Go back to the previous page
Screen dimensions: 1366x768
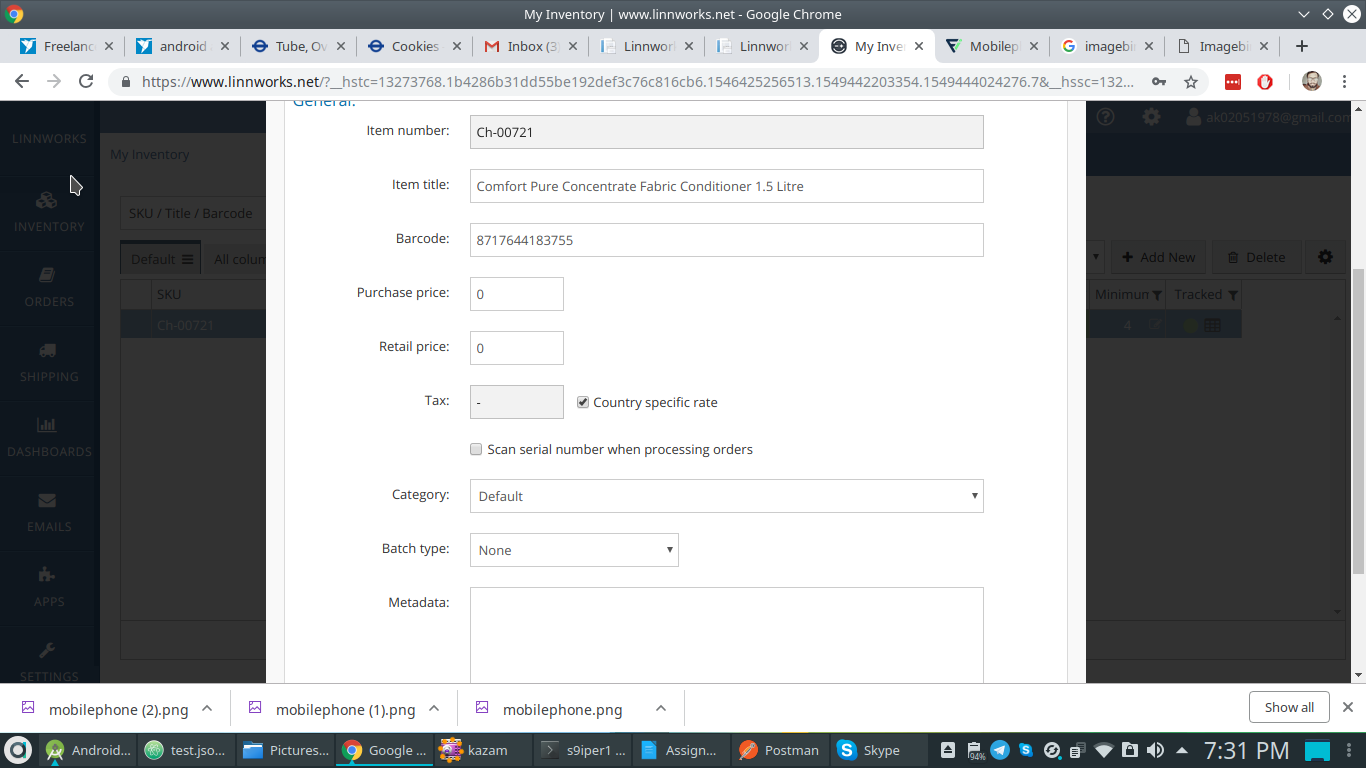pyautogui.click(x=22, y=82)
